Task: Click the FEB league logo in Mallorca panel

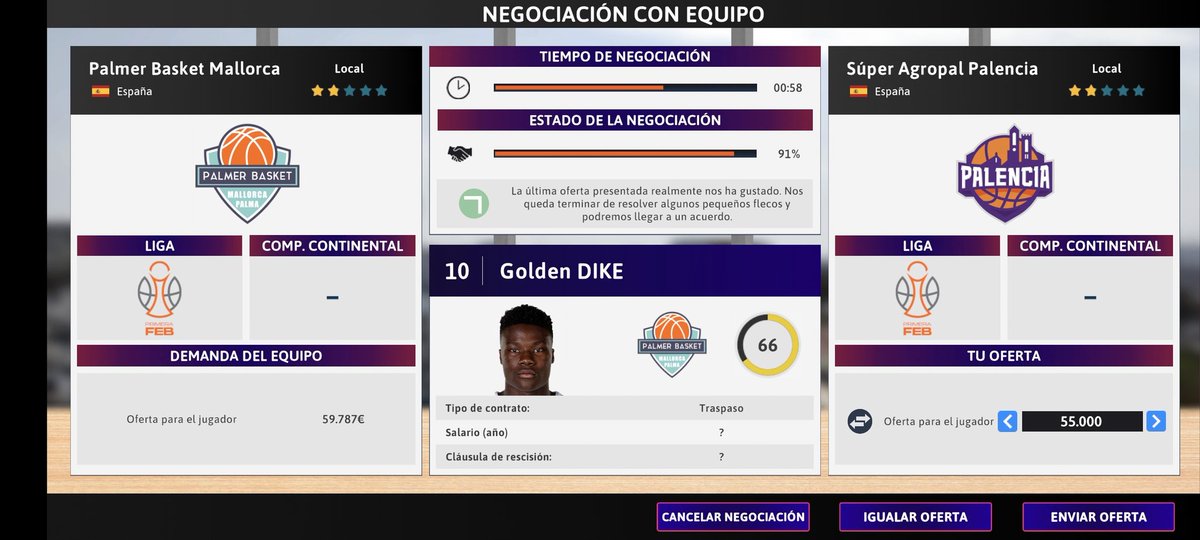Action: (x=160, y=298)
